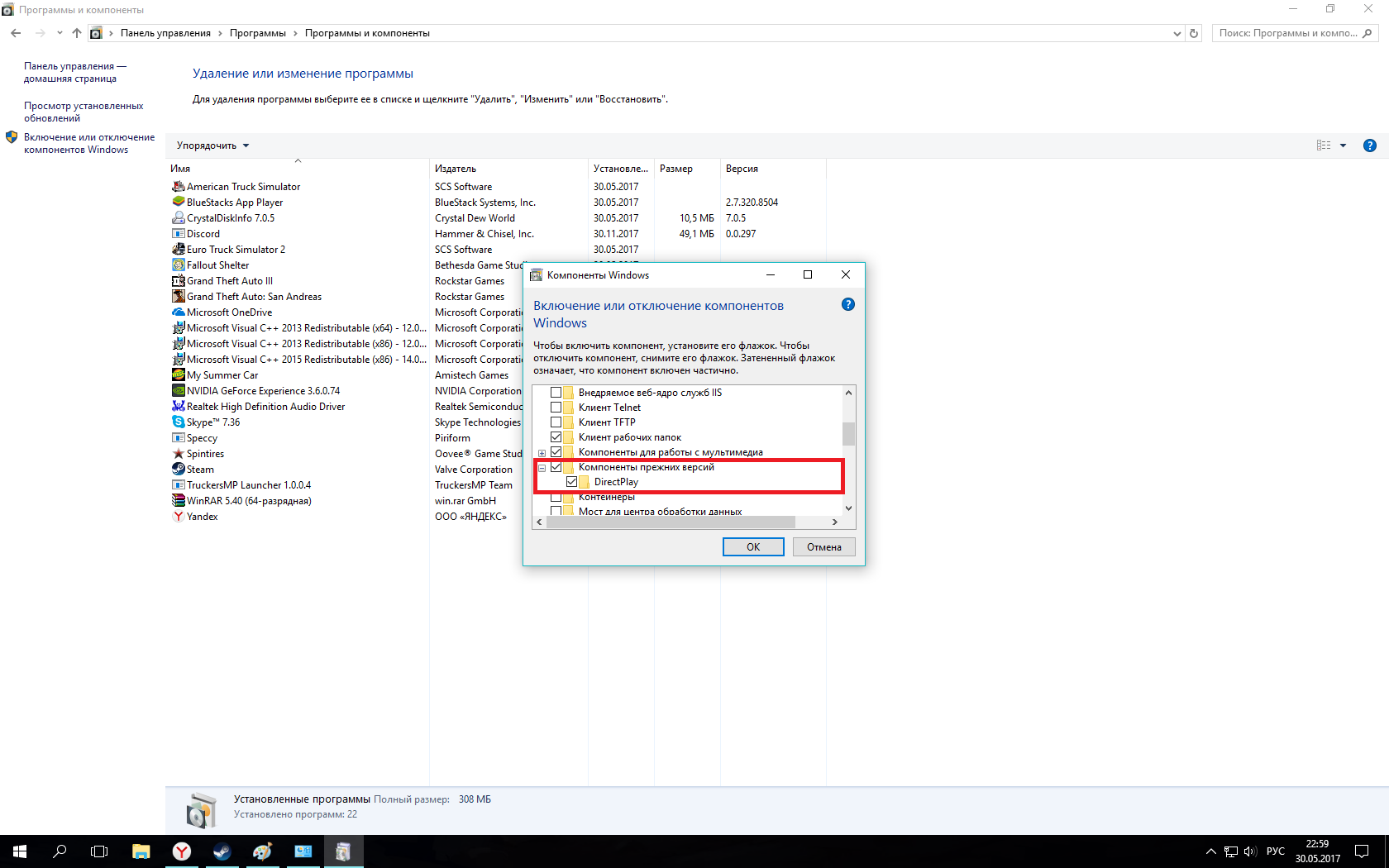
Task: Open Steam from the taskbar
Action: pyautogui.click(x=222, y=851)
